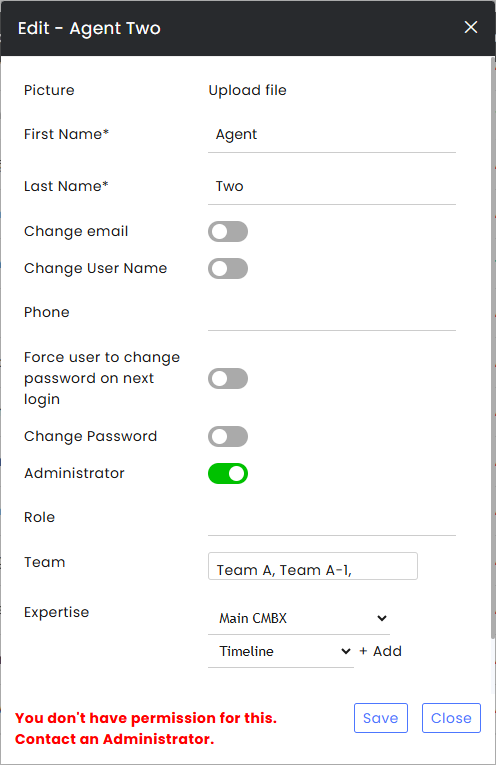Open the Main CMBX expertise dropdown
The image size is (496, 765).
click(x=299, y=618)
